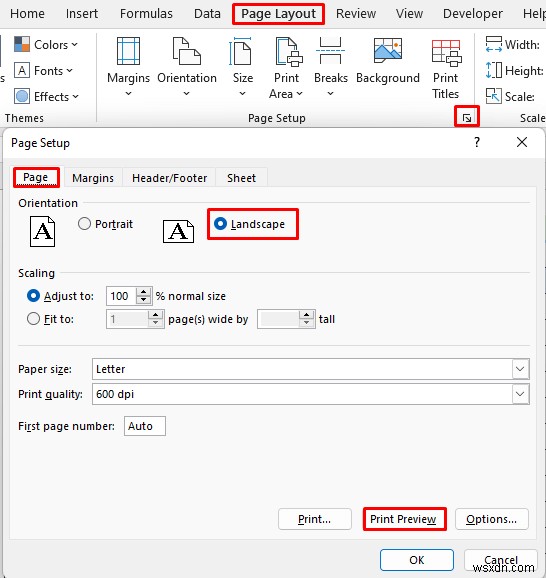The height and width of the screenshot is (578, 546).
Task: Open the Page Layout ribbon tab
Action: (278, 14)
